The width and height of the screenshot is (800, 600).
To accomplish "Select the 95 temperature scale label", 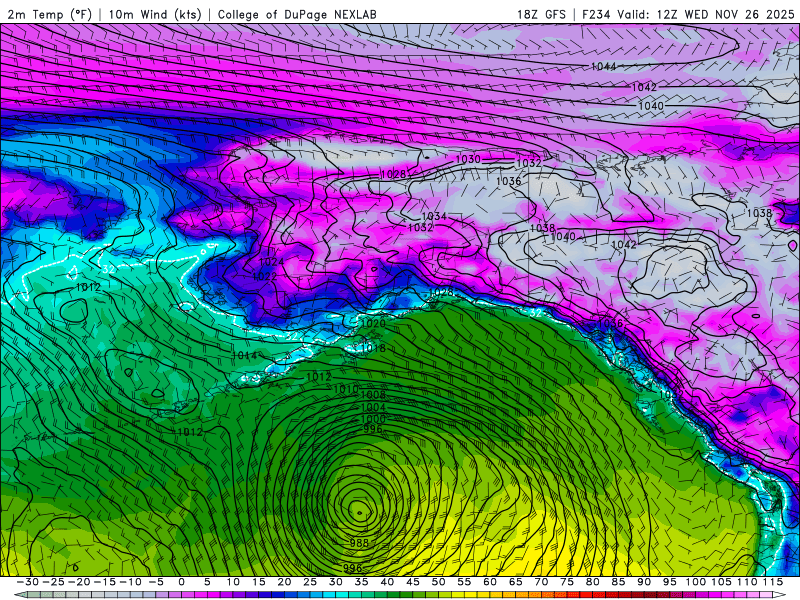I will pyautogui.click(x=669, y=582).
